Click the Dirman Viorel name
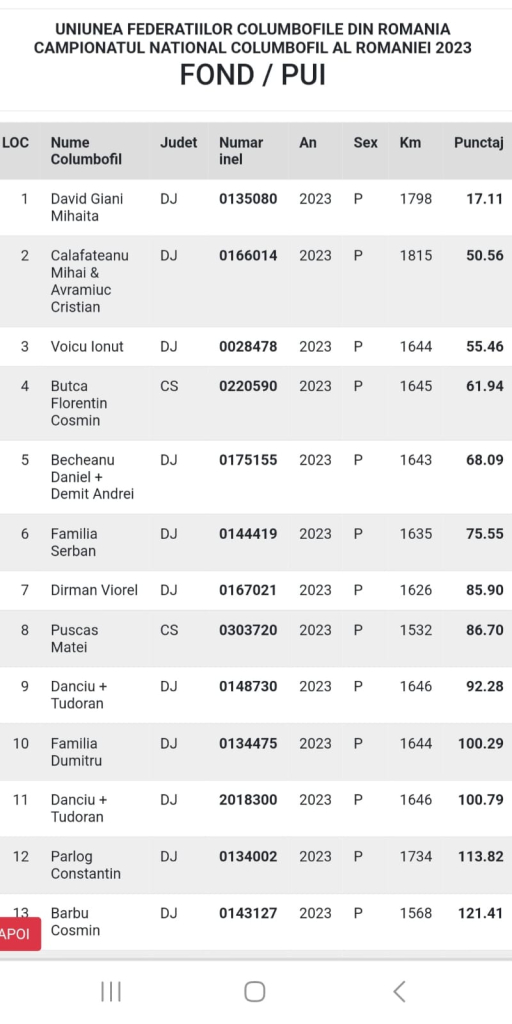 (94, 590)
